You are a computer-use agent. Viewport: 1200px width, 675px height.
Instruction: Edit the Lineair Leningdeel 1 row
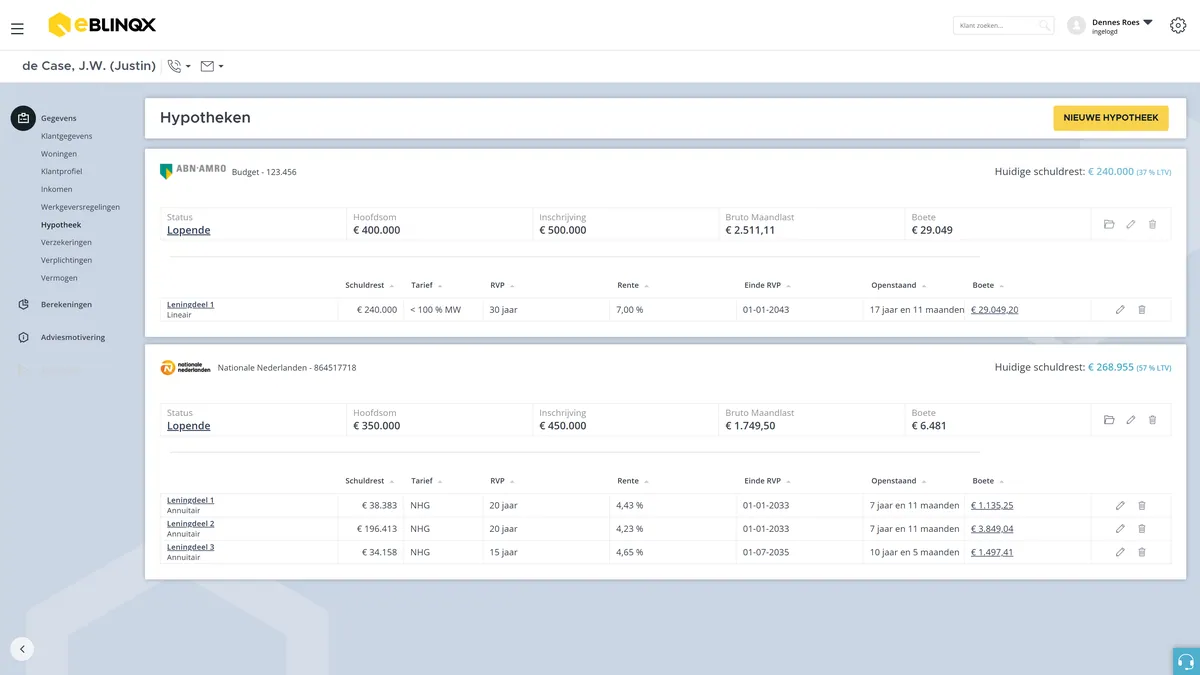(1120, 310)
